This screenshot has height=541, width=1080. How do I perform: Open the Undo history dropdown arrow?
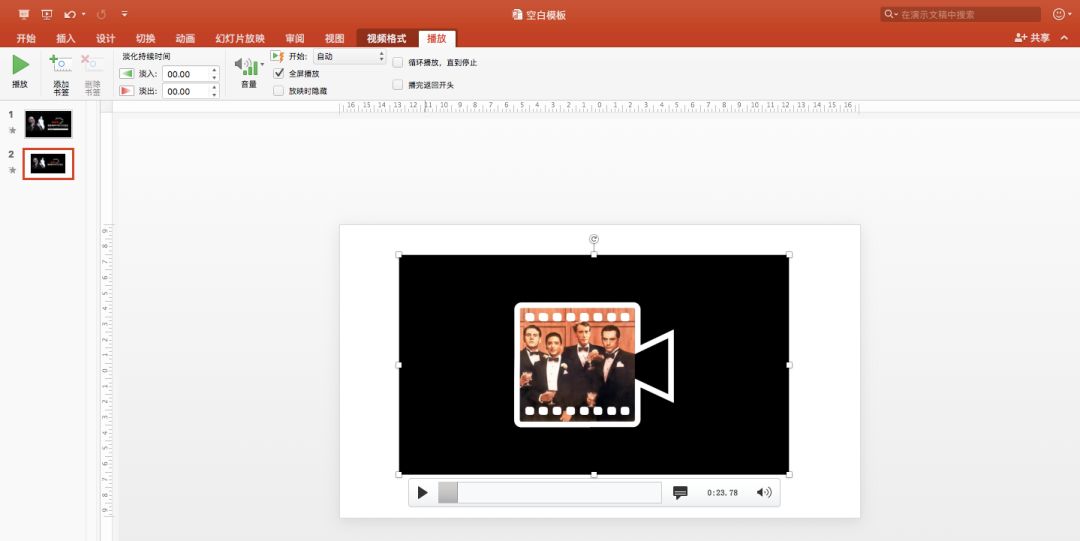coord(84,14)
